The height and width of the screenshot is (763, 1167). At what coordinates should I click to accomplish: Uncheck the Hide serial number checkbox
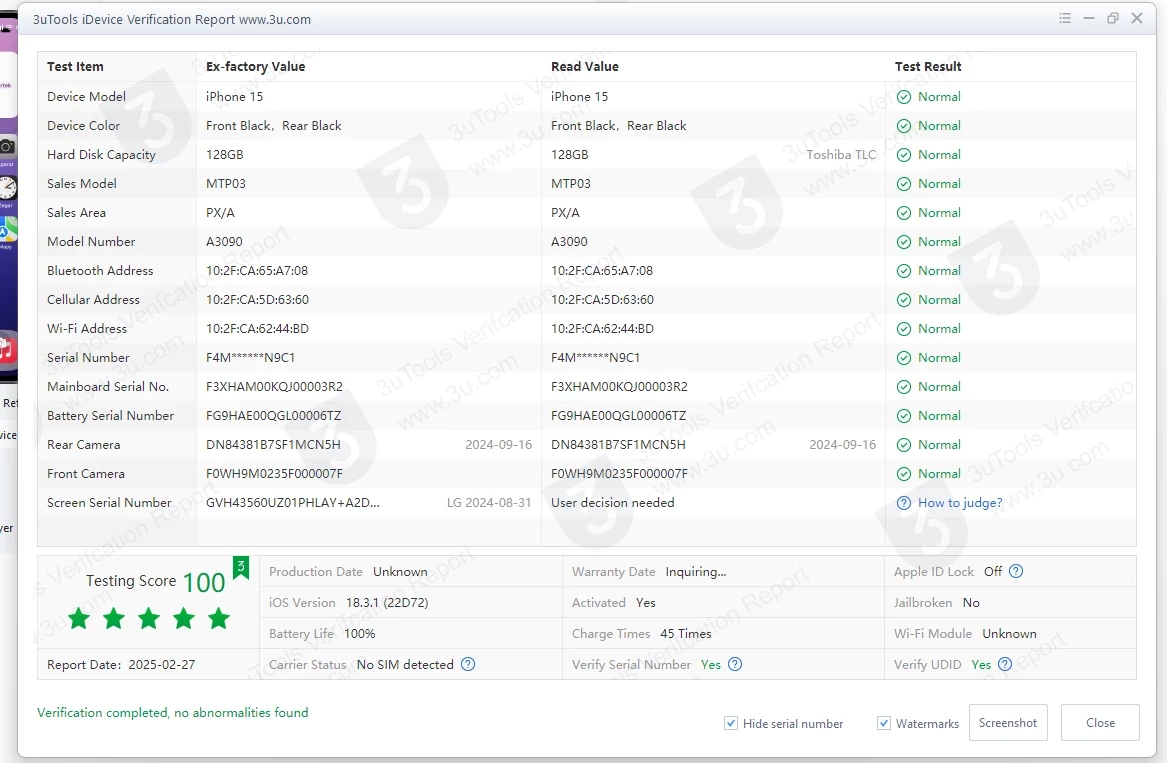(x=731, y=723)
